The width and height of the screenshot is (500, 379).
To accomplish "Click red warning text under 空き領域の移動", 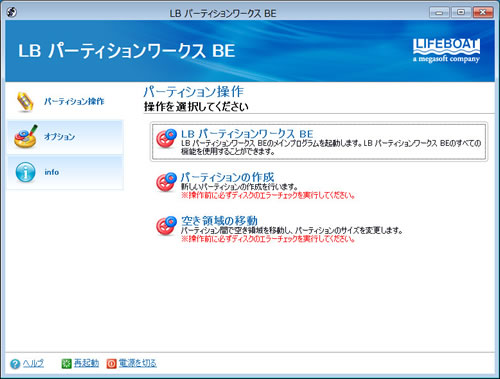I will [x=268, y=239].
